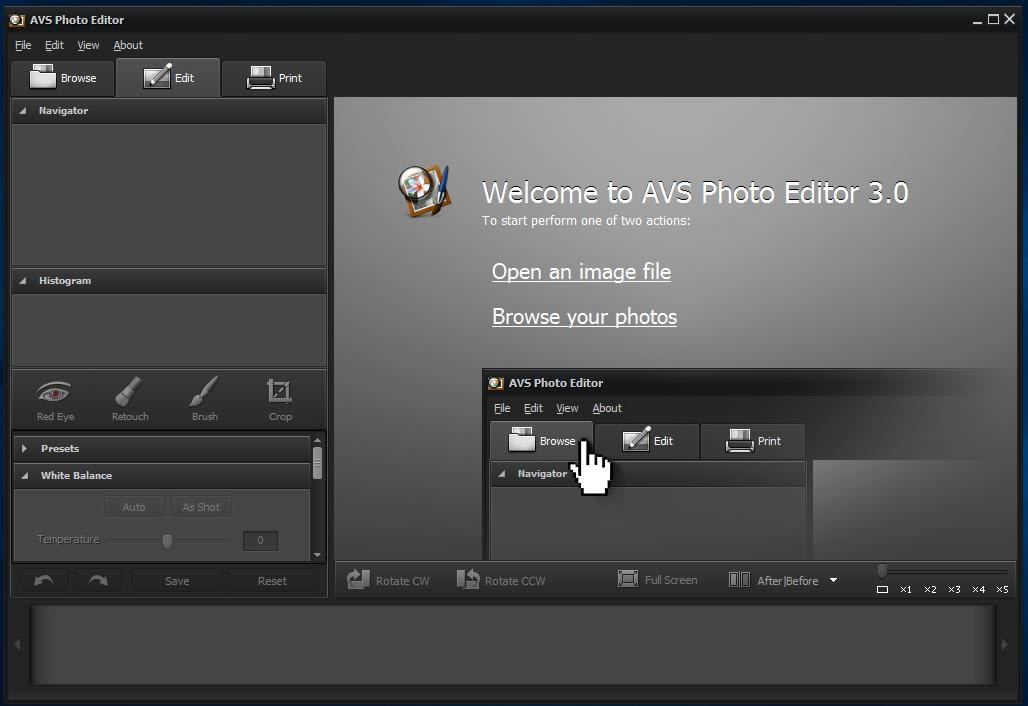Click the Rotate CW button
Screen dimensions: 1028x706
[388, 580]
